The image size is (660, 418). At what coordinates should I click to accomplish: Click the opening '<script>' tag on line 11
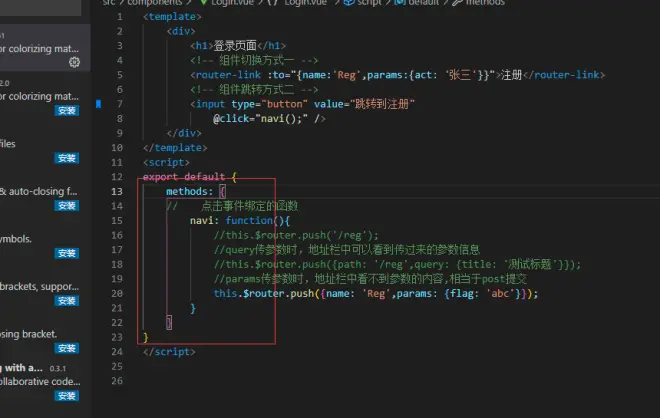click(x=166, y=162)
